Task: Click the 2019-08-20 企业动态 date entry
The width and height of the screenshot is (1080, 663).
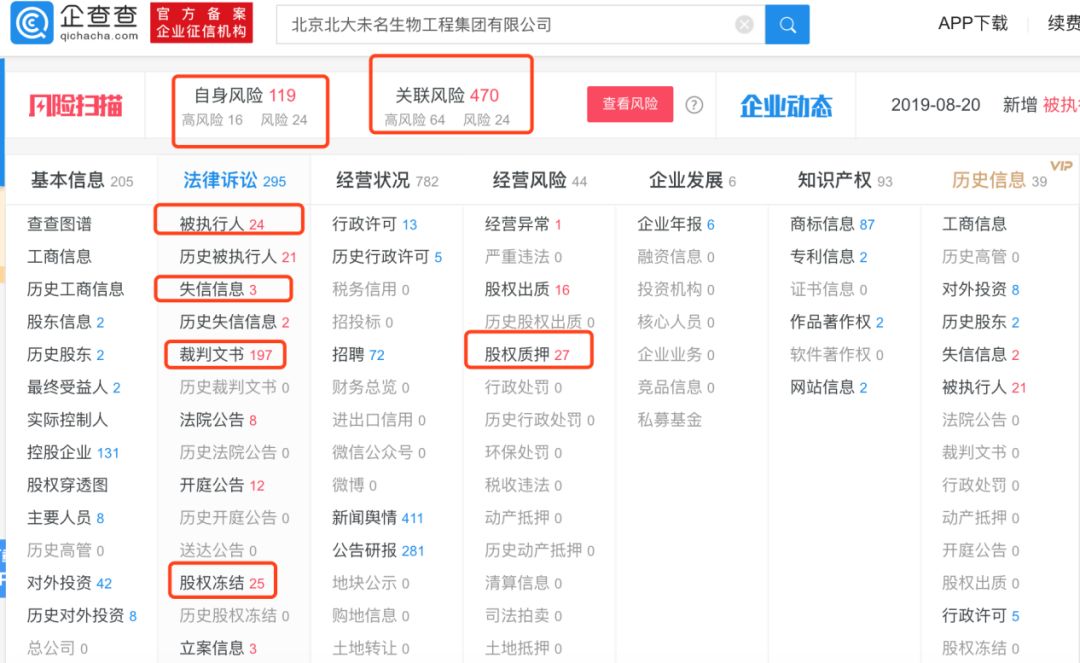Action: (935, 105)
